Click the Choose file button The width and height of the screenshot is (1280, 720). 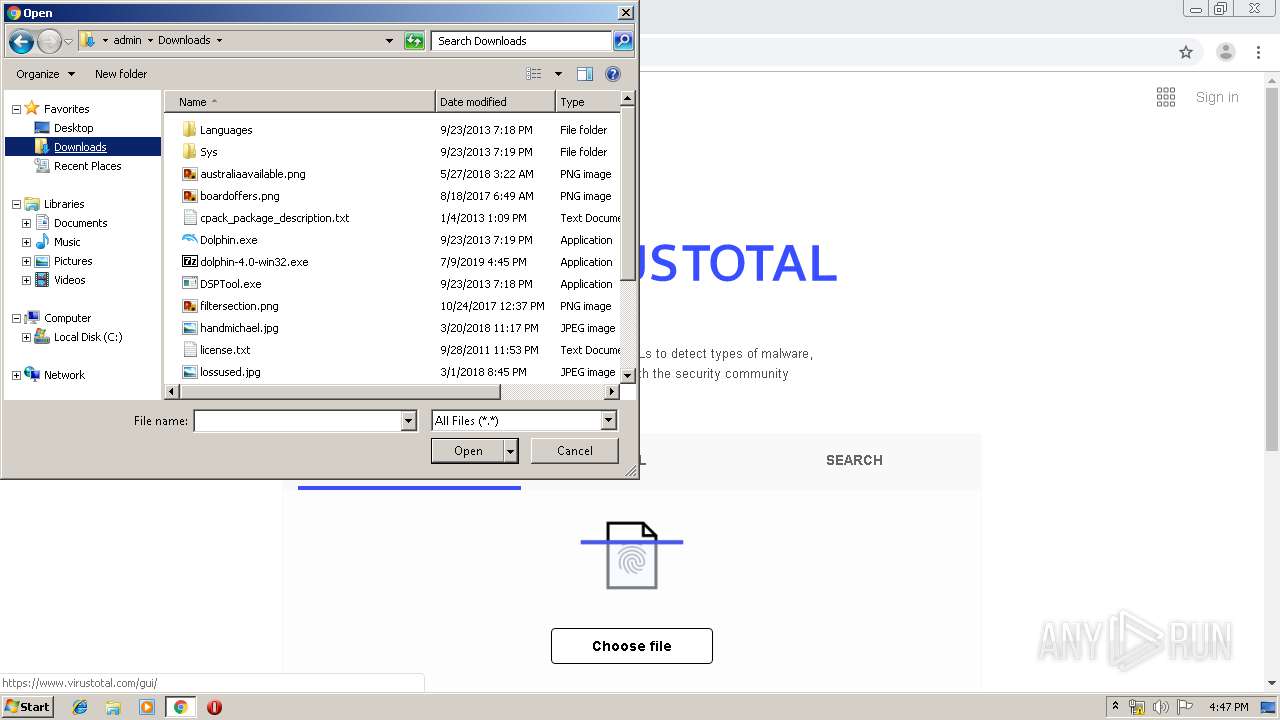pos(632,646)
